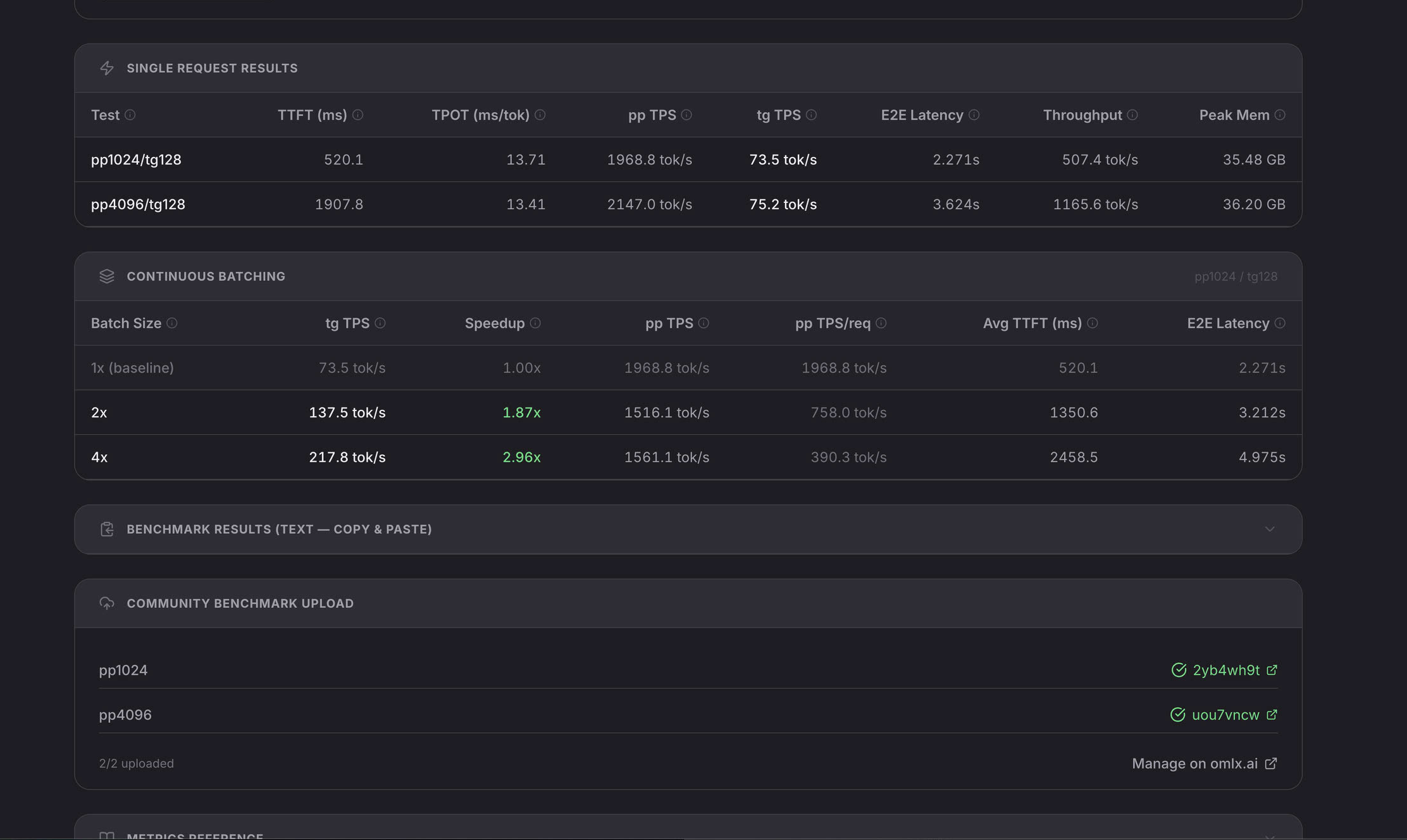Screen dimensions: 1407x840
Task: Click the pp1024 / tg128 label in Continuous Batching header
Action: [1236, 276]
